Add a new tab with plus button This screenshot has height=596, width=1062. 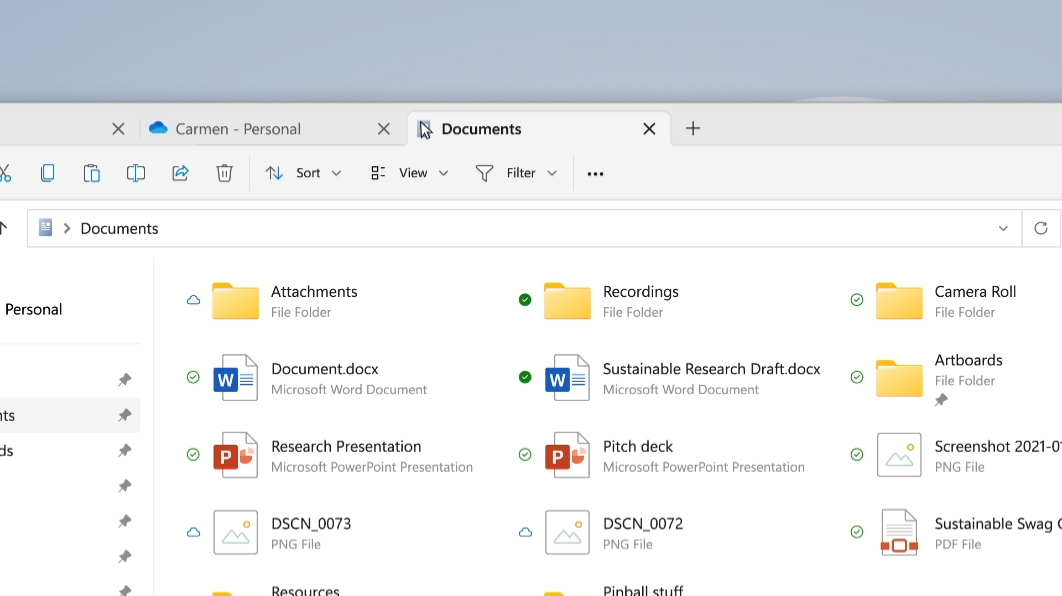click(693, 128)
